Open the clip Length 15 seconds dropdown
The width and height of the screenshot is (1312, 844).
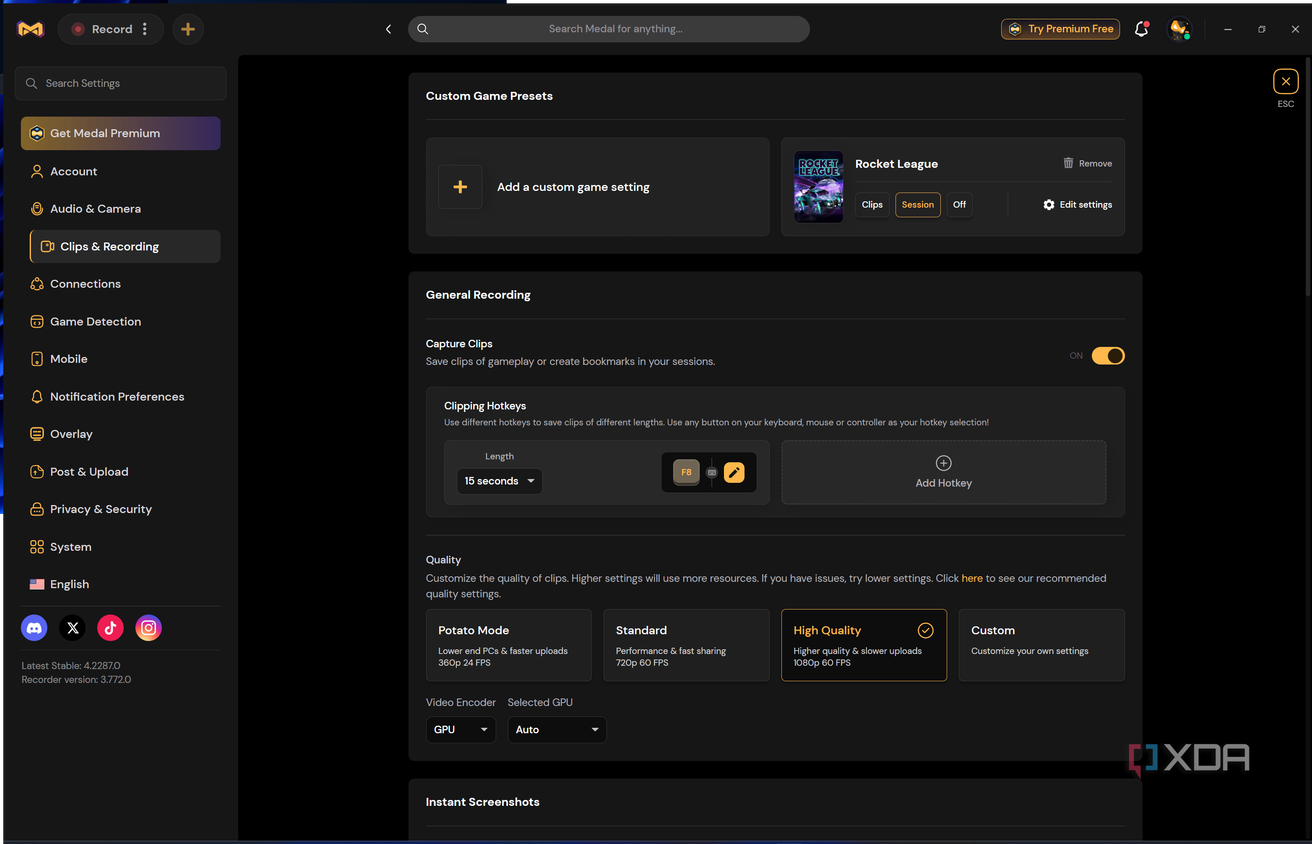[x=499, y=481]
